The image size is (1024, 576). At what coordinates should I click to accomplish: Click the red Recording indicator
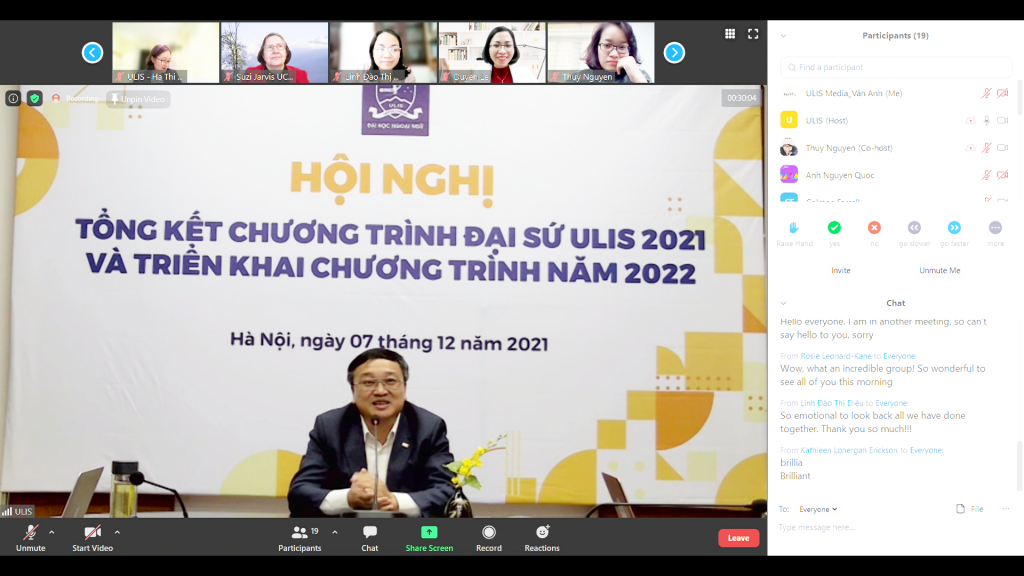pos(75,99)
